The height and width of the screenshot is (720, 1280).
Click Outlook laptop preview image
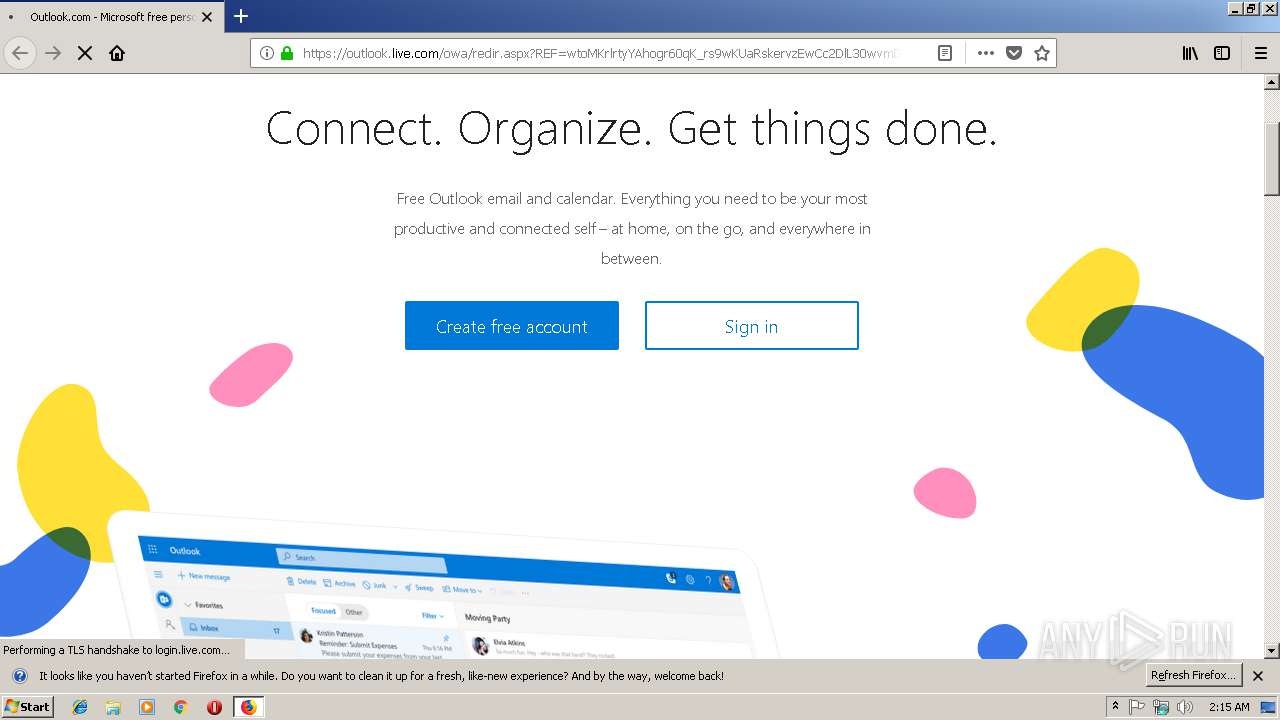440,586
